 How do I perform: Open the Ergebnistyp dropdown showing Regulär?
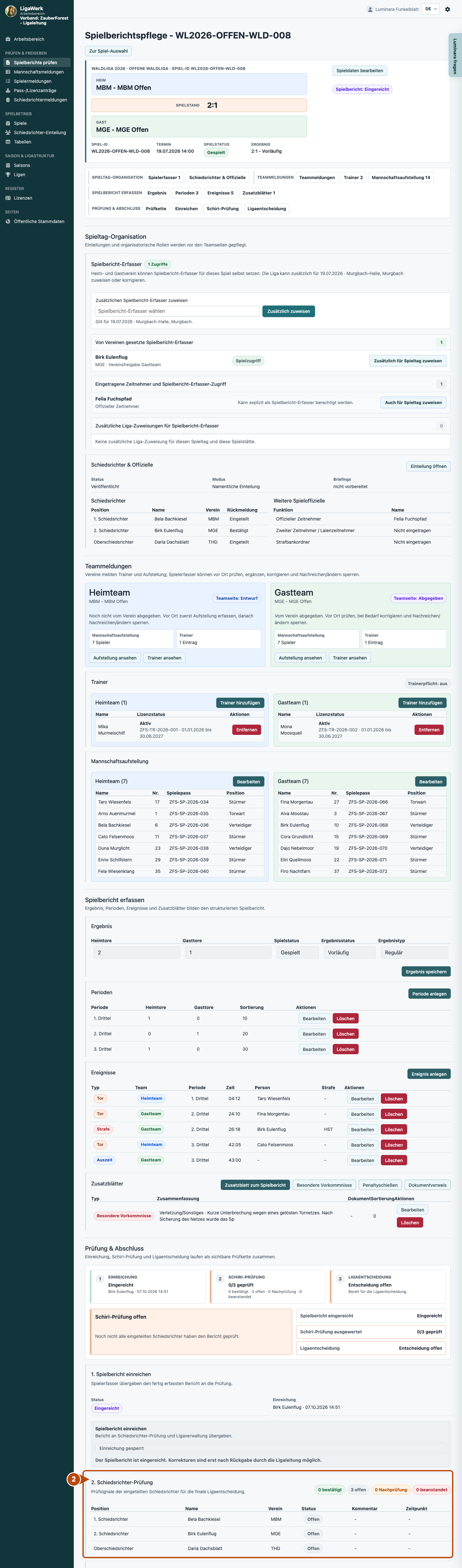coord(414,952)
